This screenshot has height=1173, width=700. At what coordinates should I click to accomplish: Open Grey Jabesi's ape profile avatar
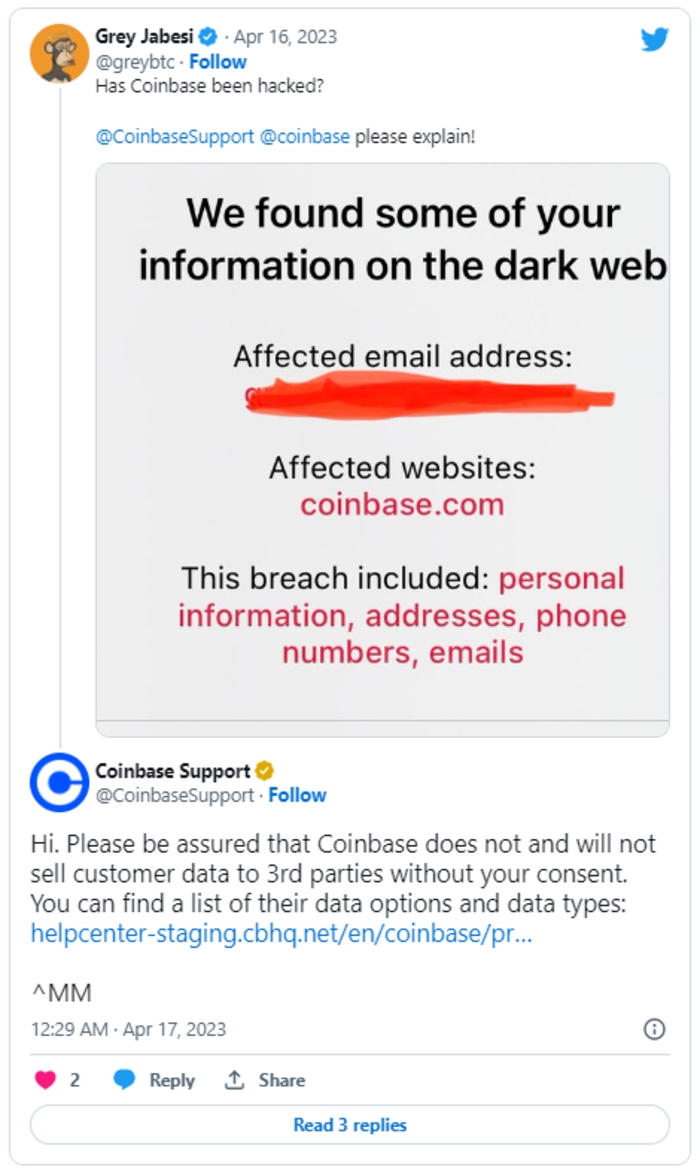pyautogui.click(x=59, y=53)
